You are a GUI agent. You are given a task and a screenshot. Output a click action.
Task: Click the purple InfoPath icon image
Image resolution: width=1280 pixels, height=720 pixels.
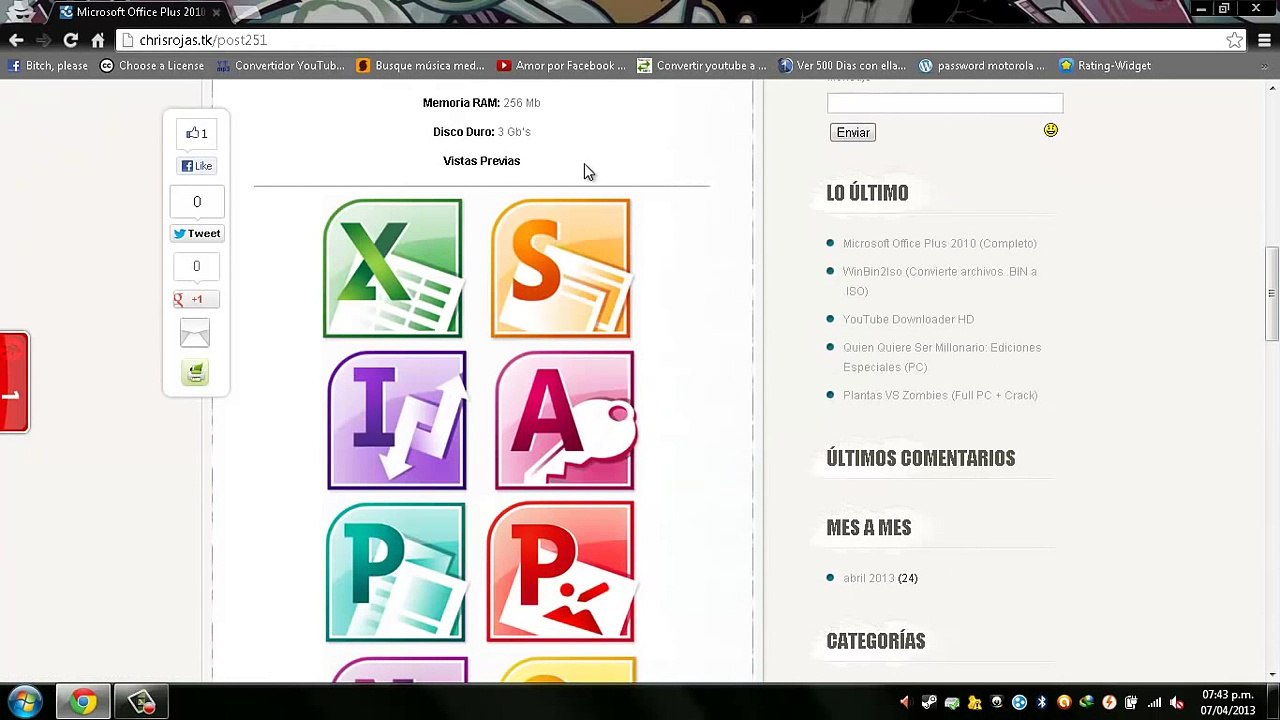(397, 420)
